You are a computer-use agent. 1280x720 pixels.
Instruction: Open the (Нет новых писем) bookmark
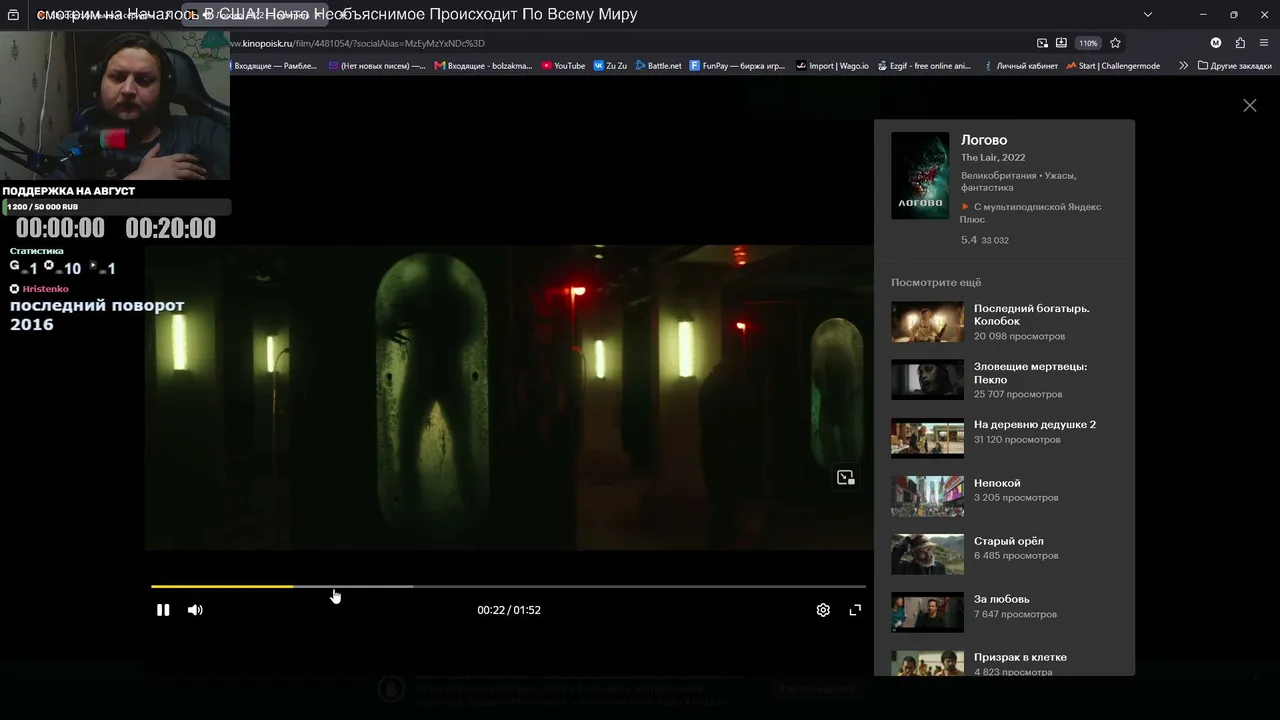(377, 66)
